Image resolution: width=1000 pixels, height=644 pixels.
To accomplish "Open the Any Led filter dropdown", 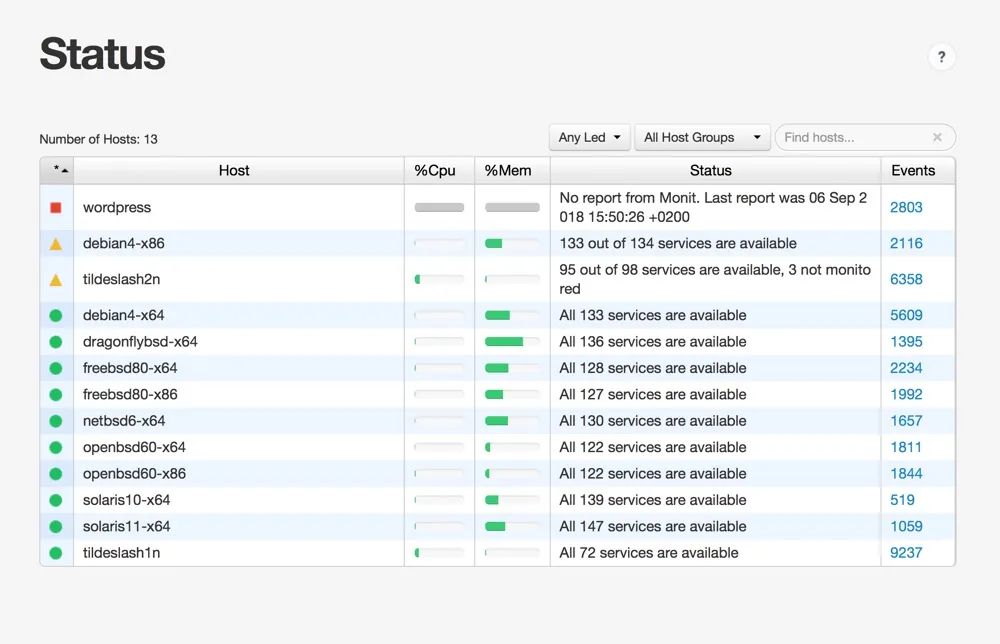I will tap(589, 138).
